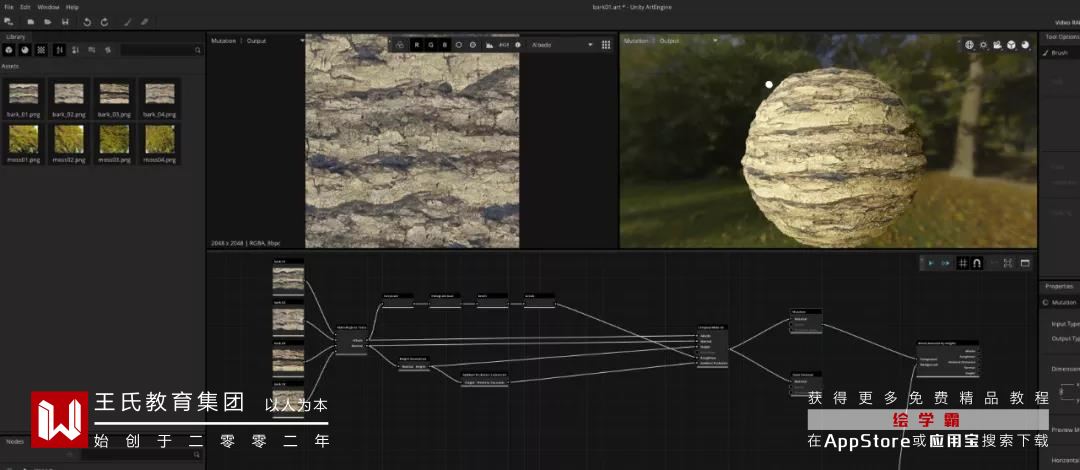This screenshot has height=470, width=1080.
Task: Click the first Library filter icon
Action: (x=9, y=50)
